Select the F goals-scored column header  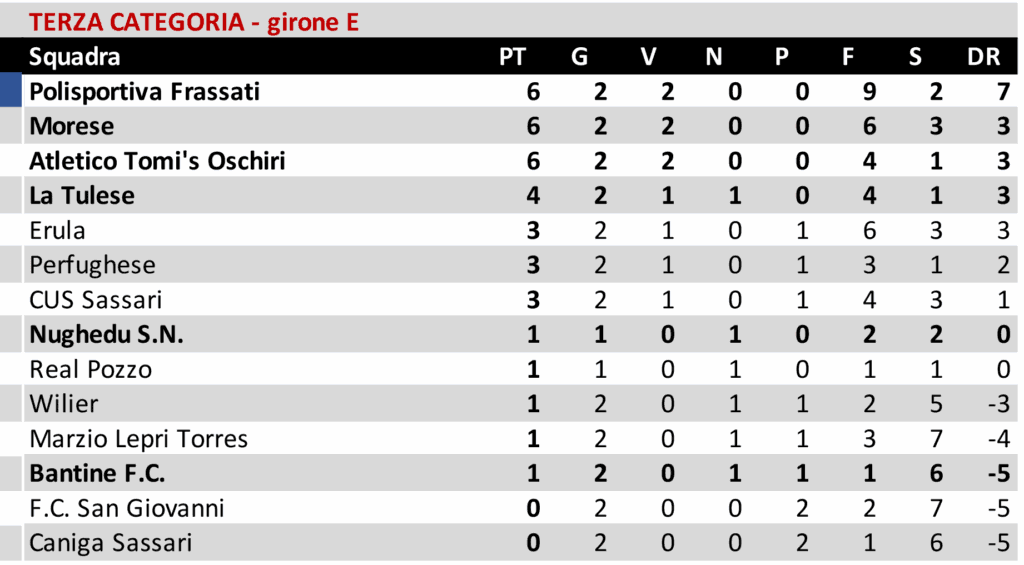pos(848,57)
